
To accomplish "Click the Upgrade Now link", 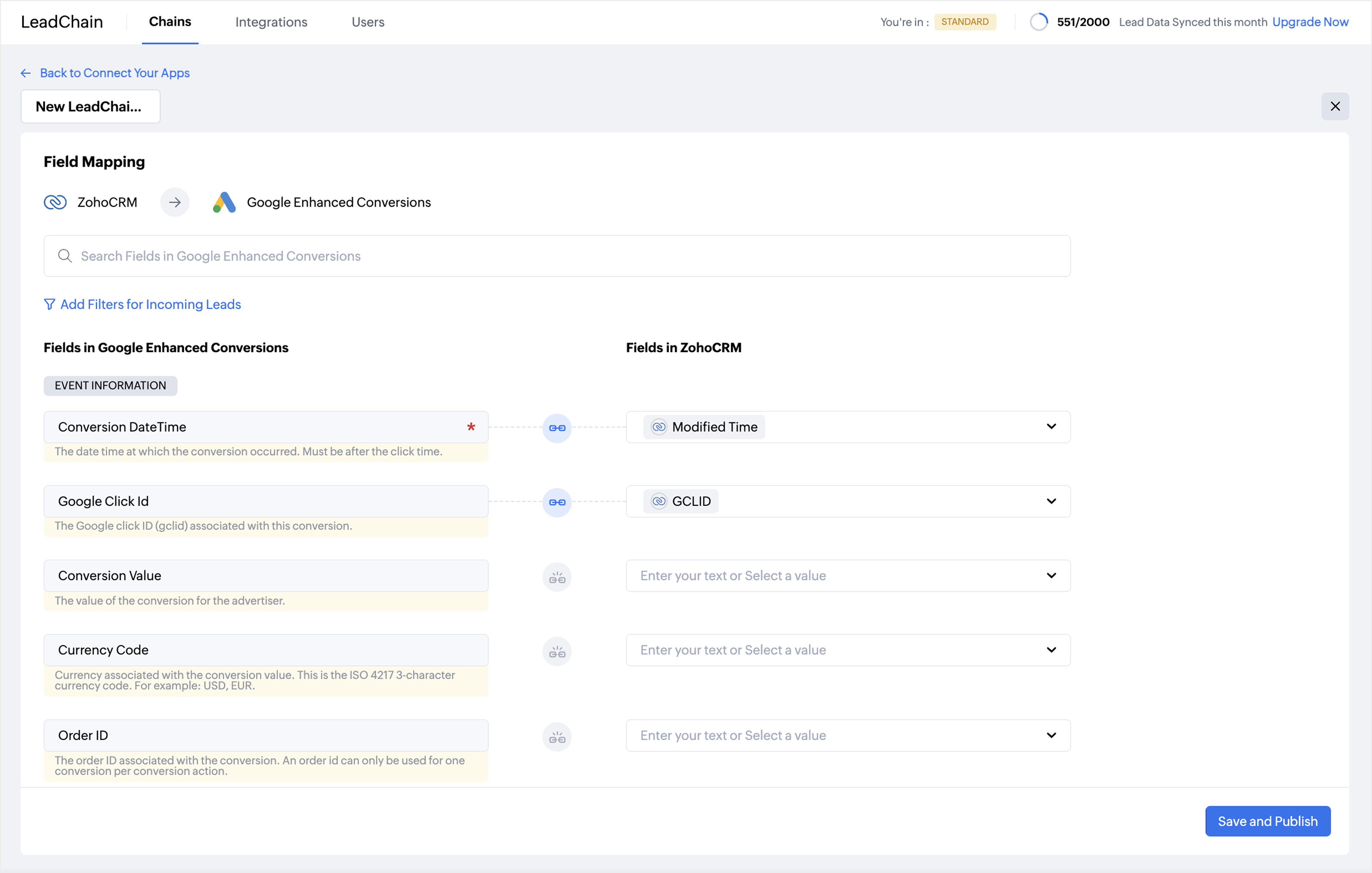I will pos(1310,22).
